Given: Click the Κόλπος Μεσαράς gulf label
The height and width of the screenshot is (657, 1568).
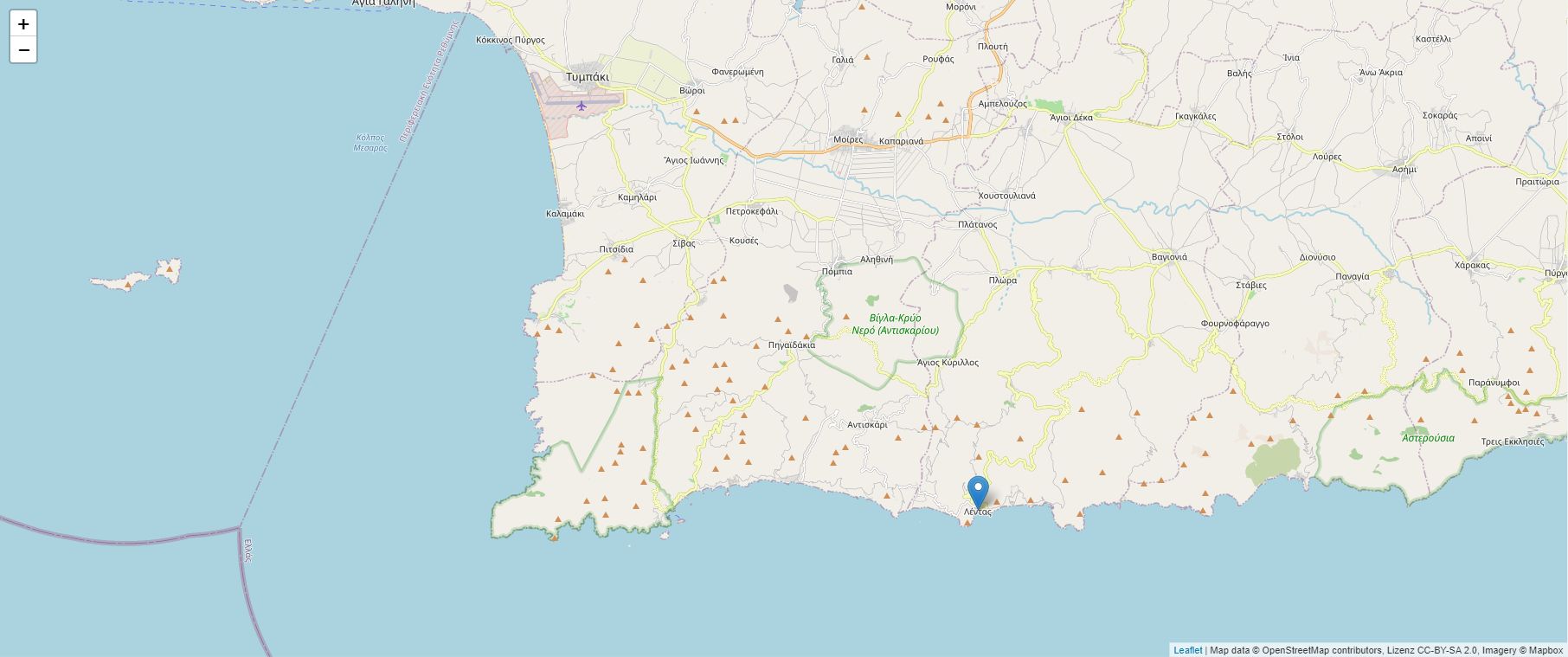Looking at the screenshot, I should [x=370, y=143].
